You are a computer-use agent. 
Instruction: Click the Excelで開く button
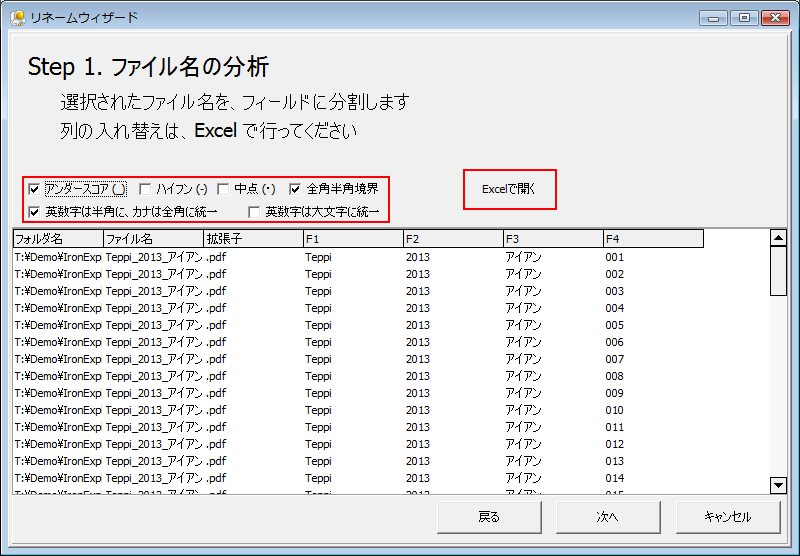point(509,189)
